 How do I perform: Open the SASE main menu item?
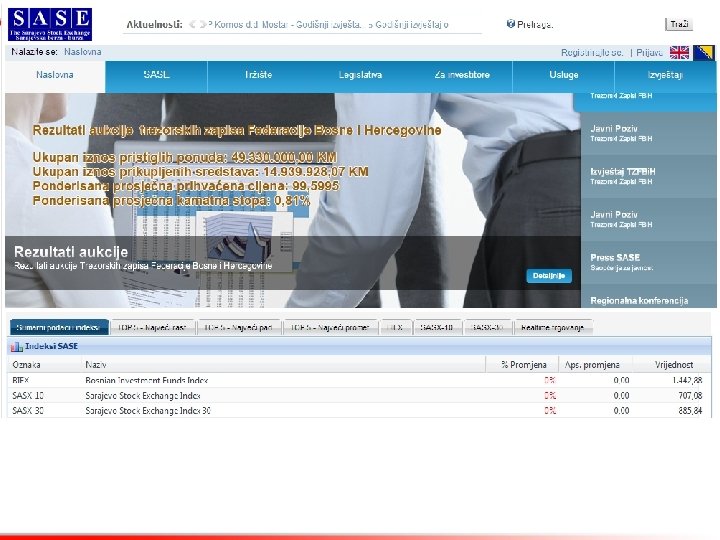click(157, 75)
